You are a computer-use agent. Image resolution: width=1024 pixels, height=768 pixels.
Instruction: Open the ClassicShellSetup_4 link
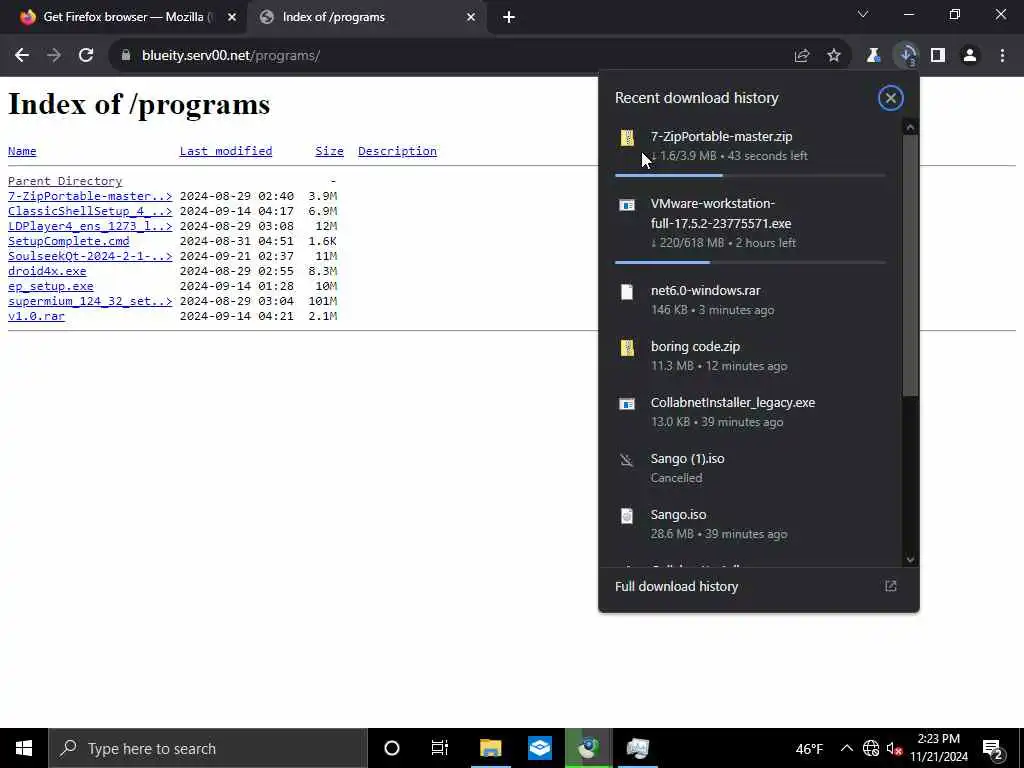90,211
